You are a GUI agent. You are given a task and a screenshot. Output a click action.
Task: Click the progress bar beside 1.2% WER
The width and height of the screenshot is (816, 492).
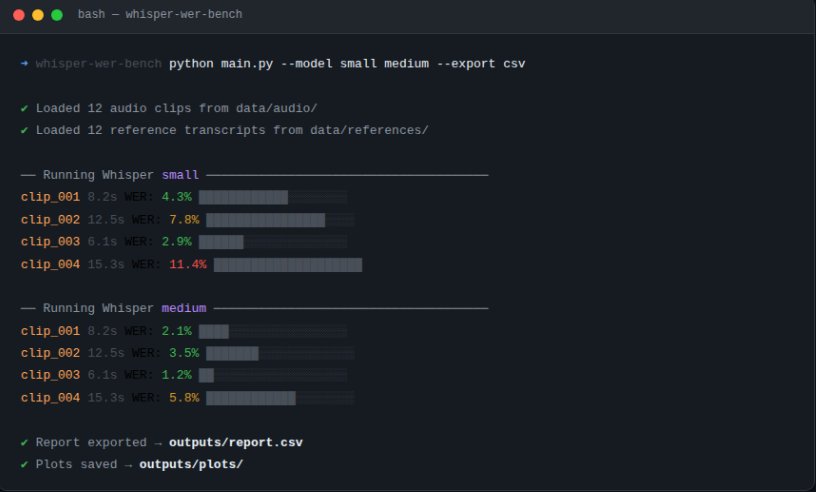click(x=273, y=375)
